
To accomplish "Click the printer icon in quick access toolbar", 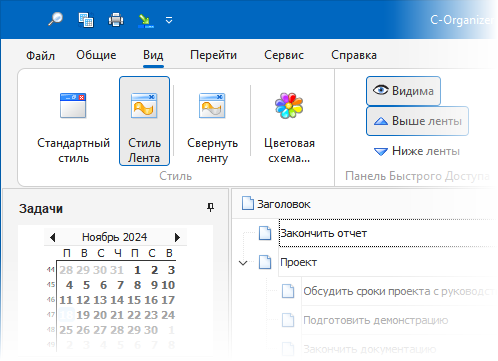I will tap(116, 20).
